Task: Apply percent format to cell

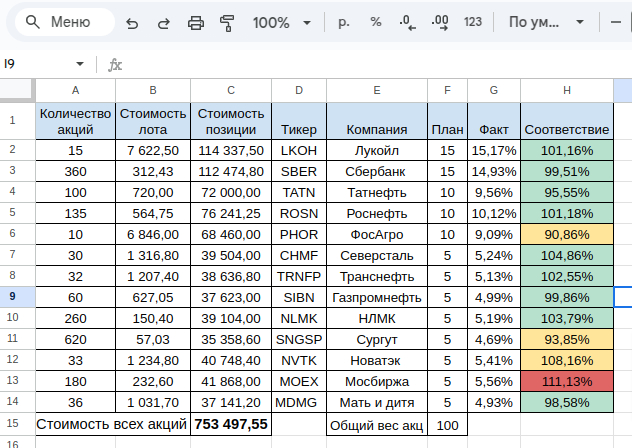Action: pyautogui.click(x=376, y=22)
